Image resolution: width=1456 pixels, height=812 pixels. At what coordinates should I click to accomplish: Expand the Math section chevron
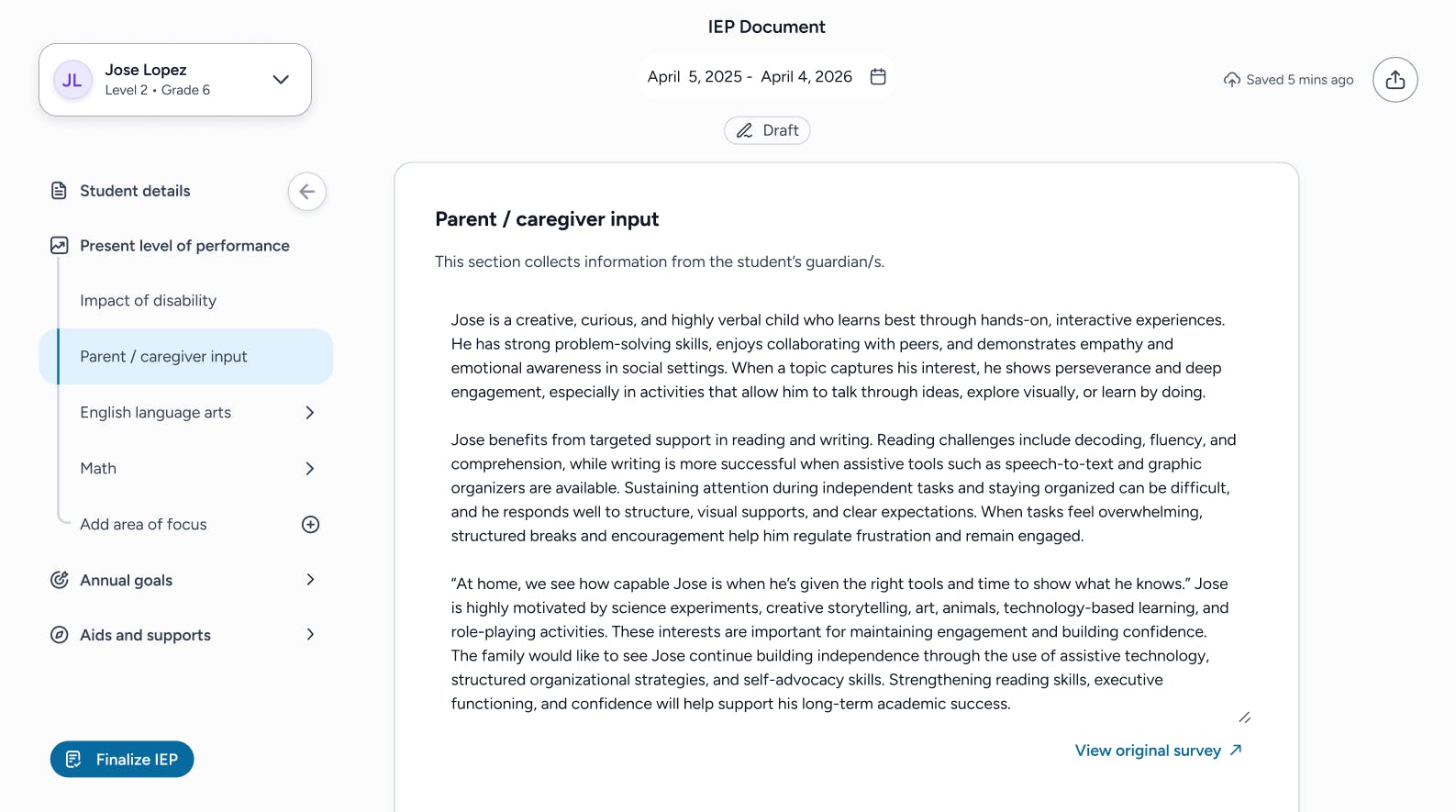point(310,469)
